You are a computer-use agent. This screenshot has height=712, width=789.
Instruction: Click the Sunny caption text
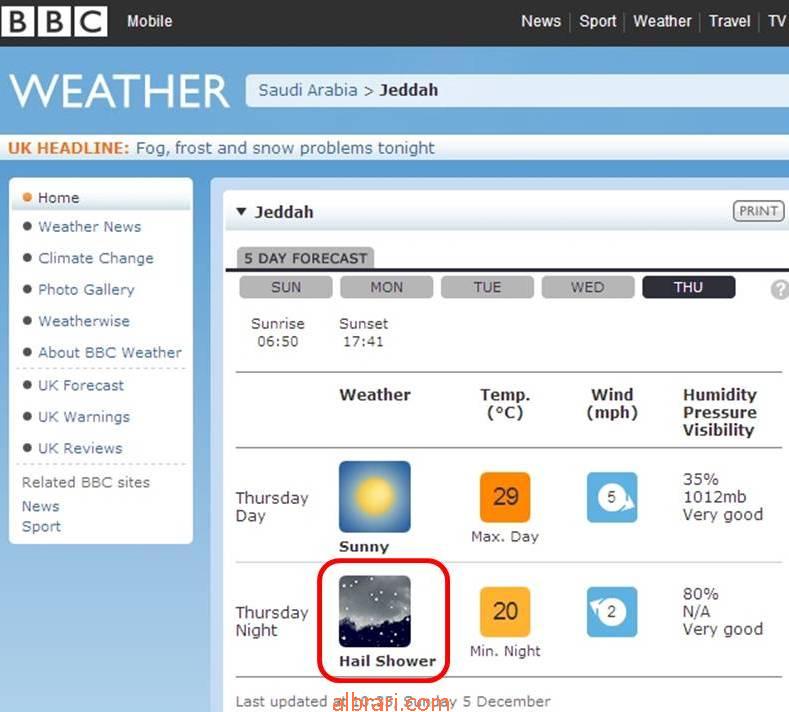click(x=364, y=546)
